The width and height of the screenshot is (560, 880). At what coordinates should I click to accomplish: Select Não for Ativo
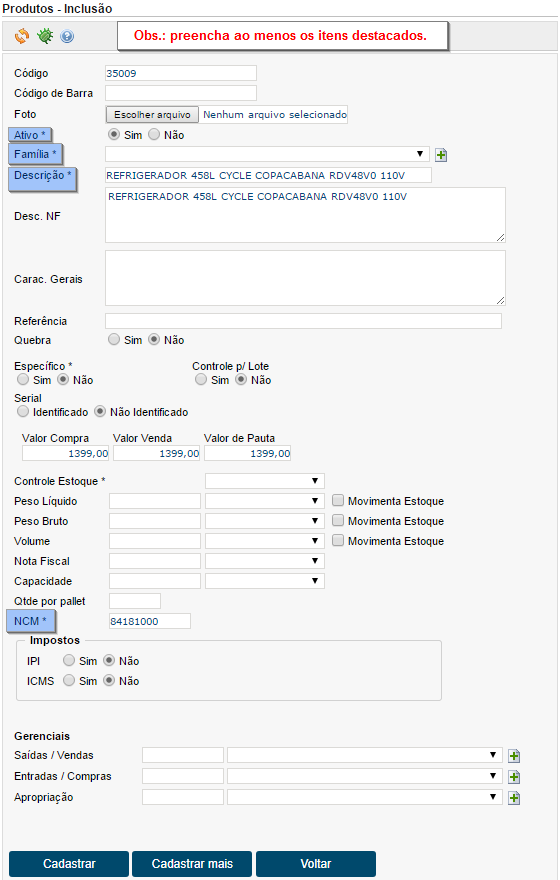click(x=154, y=135)
